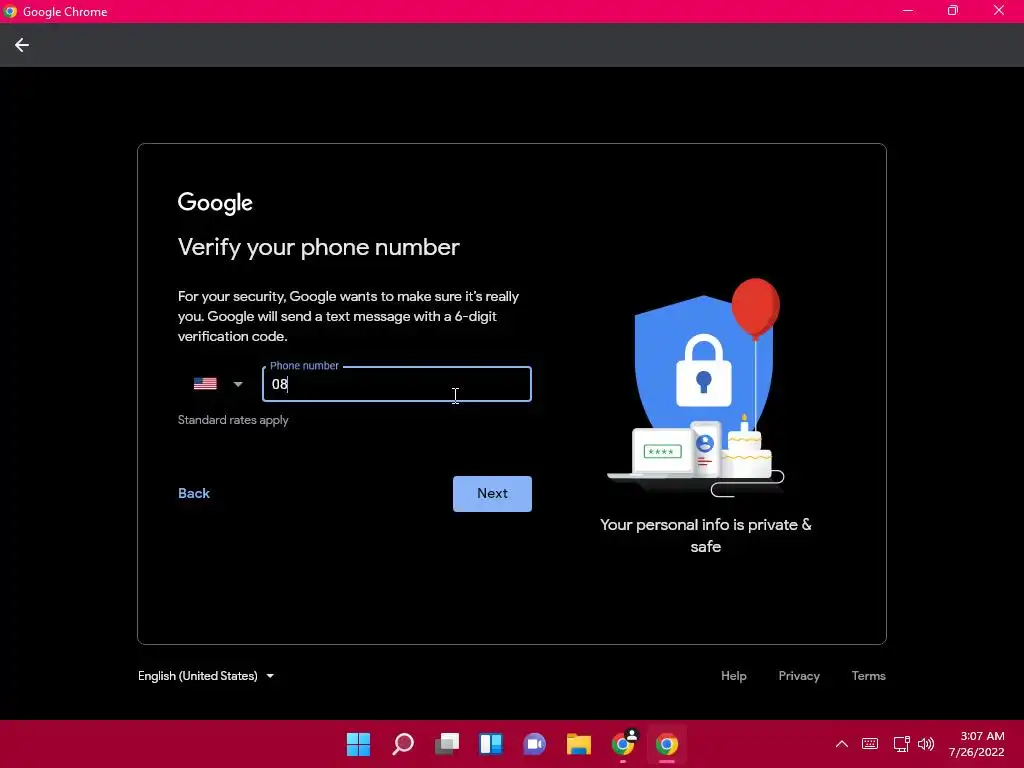Show hidden system tray icons
The width and height of the screenshot is (1024, 768).
[842, 744]
